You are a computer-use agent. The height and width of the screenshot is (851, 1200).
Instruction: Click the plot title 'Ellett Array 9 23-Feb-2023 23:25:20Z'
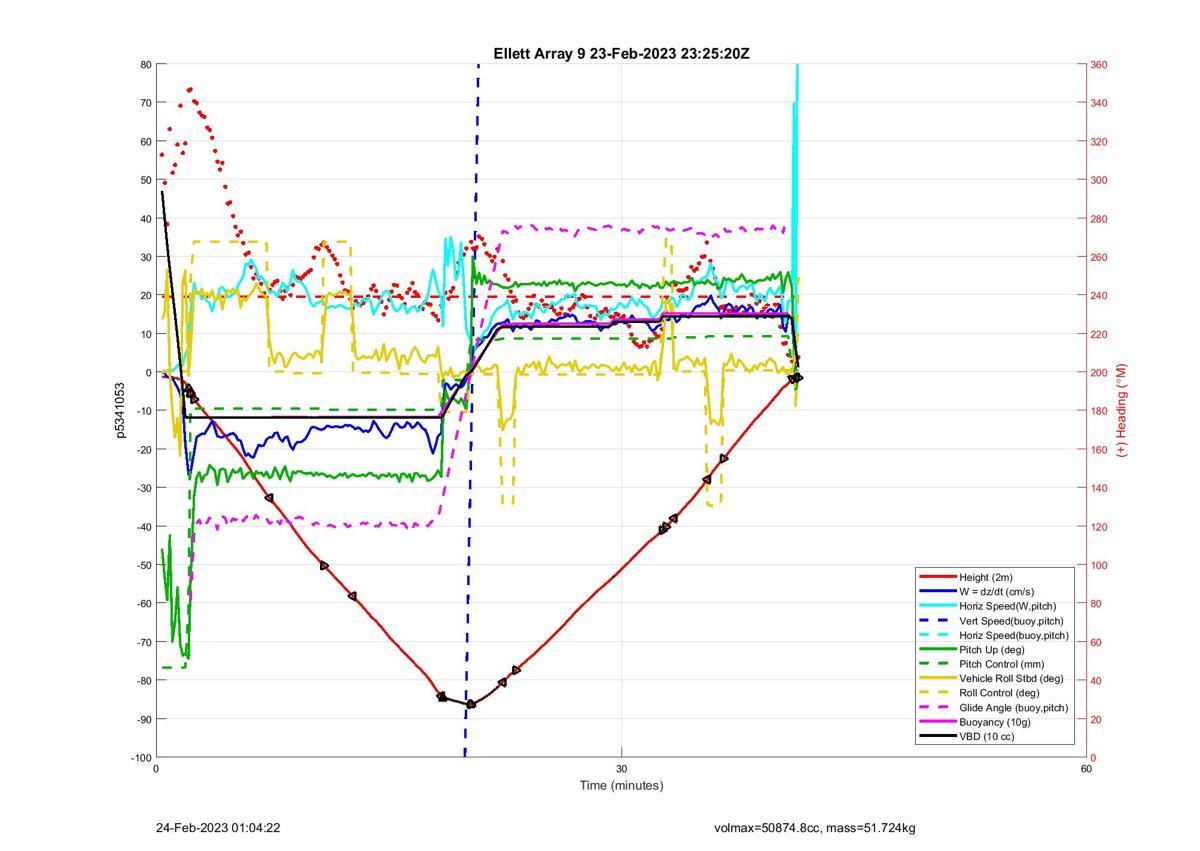621,54
